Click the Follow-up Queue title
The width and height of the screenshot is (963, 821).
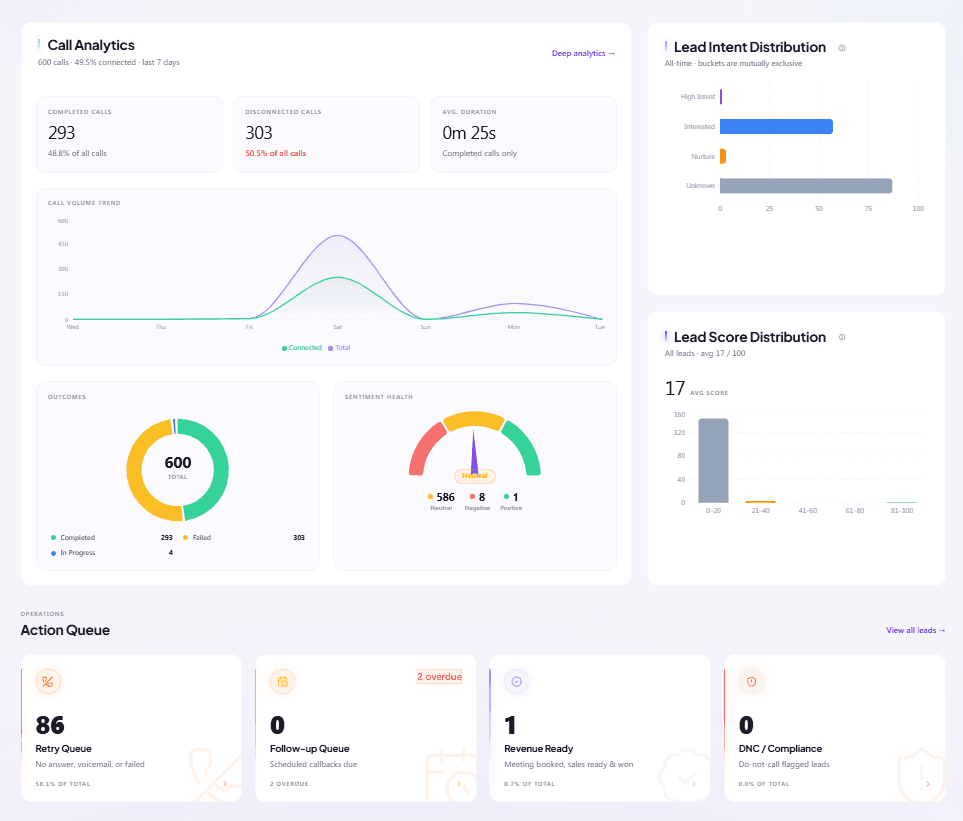[310, 749]
